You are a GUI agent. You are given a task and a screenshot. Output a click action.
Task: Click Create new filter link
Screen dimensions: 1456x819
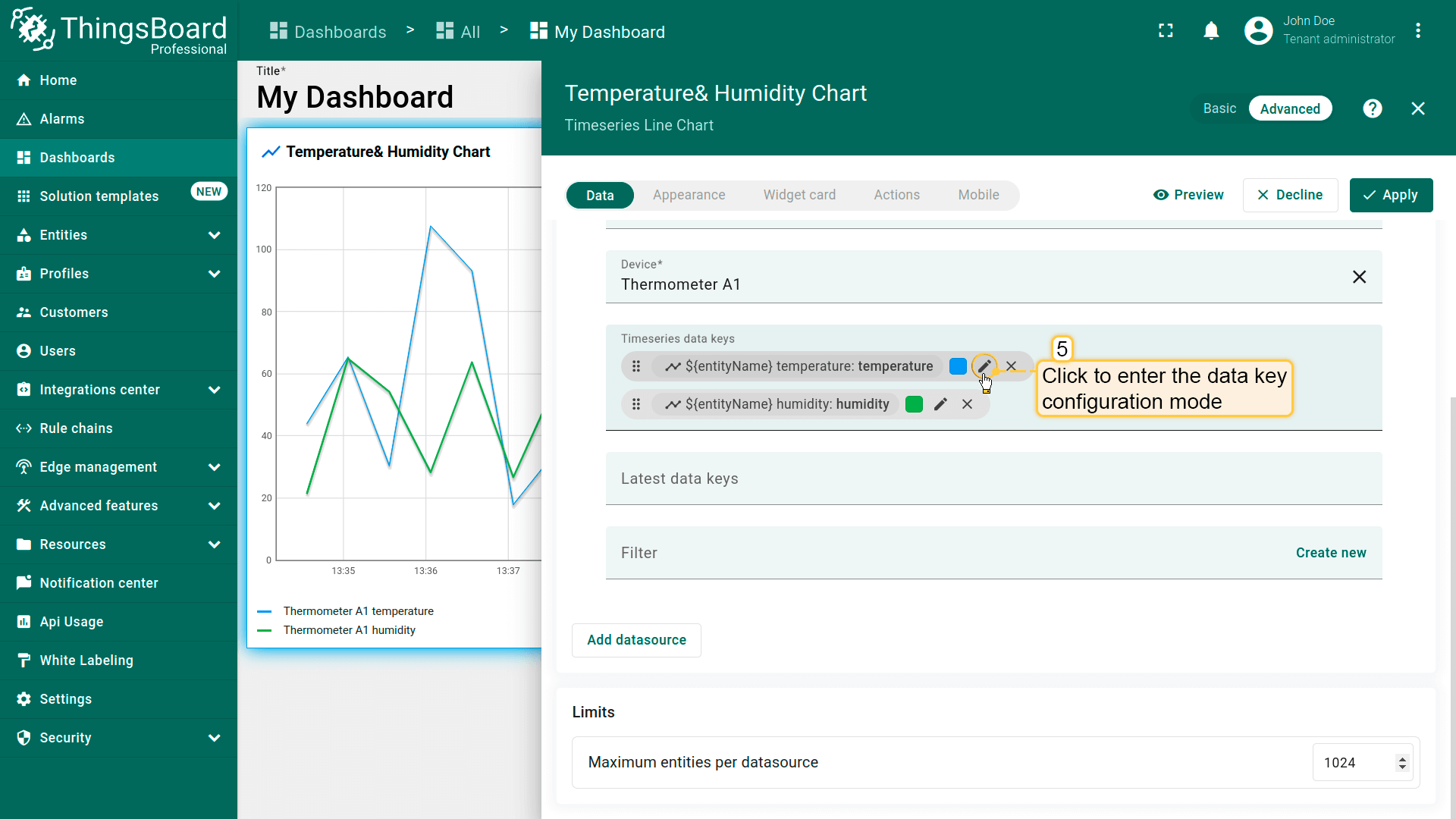[1330, 553]
